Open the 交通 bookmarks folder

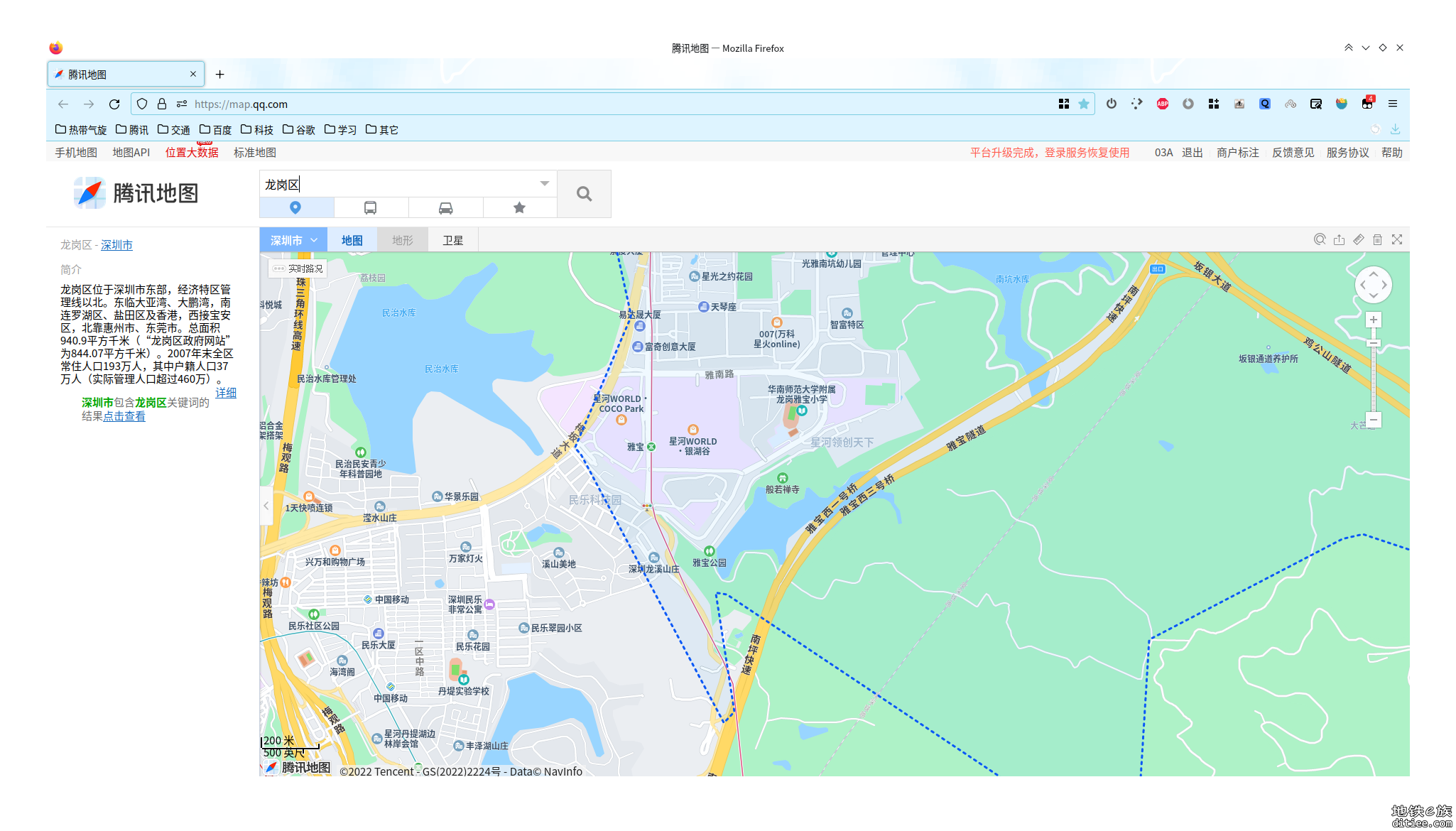[174, 130]
